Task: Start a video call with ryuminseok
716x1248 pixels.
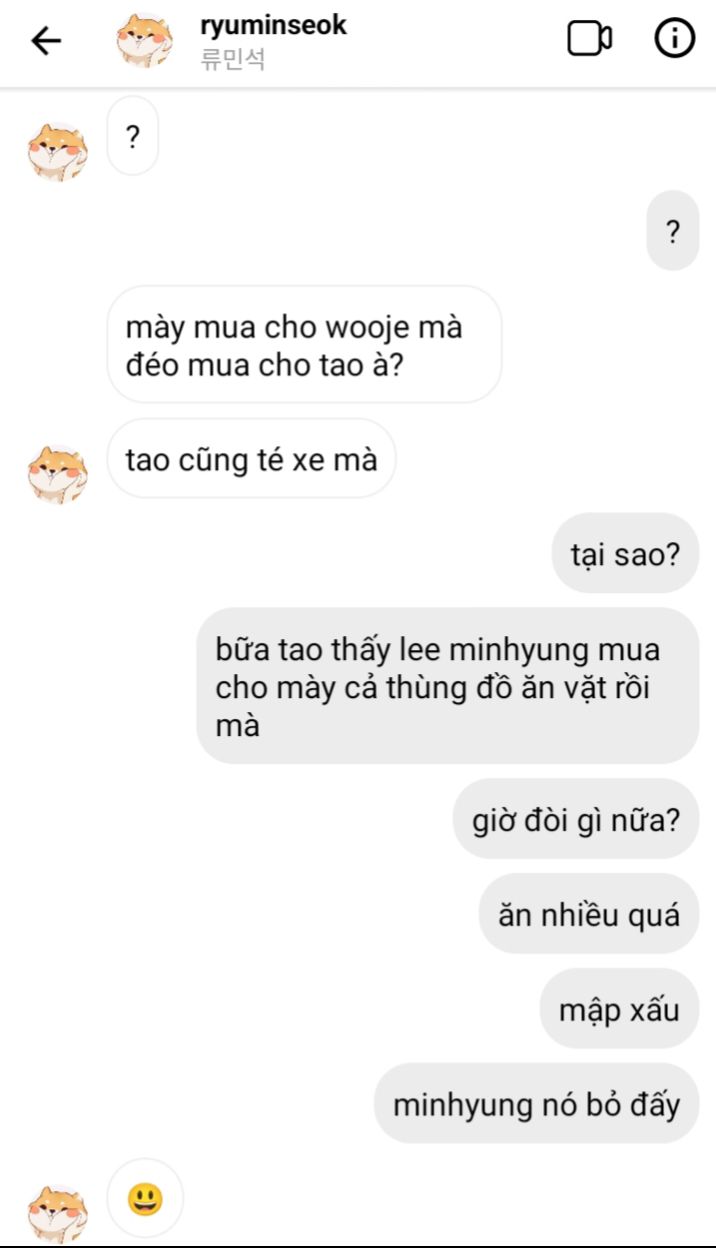Action: pyautogui.click(x=590, y=39)
